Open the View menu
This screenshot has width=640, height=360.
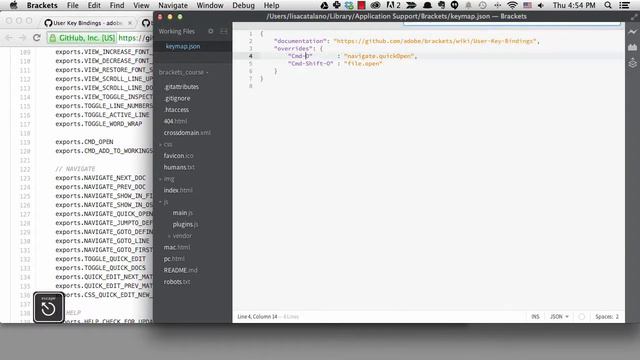click(x=141, y=5)
